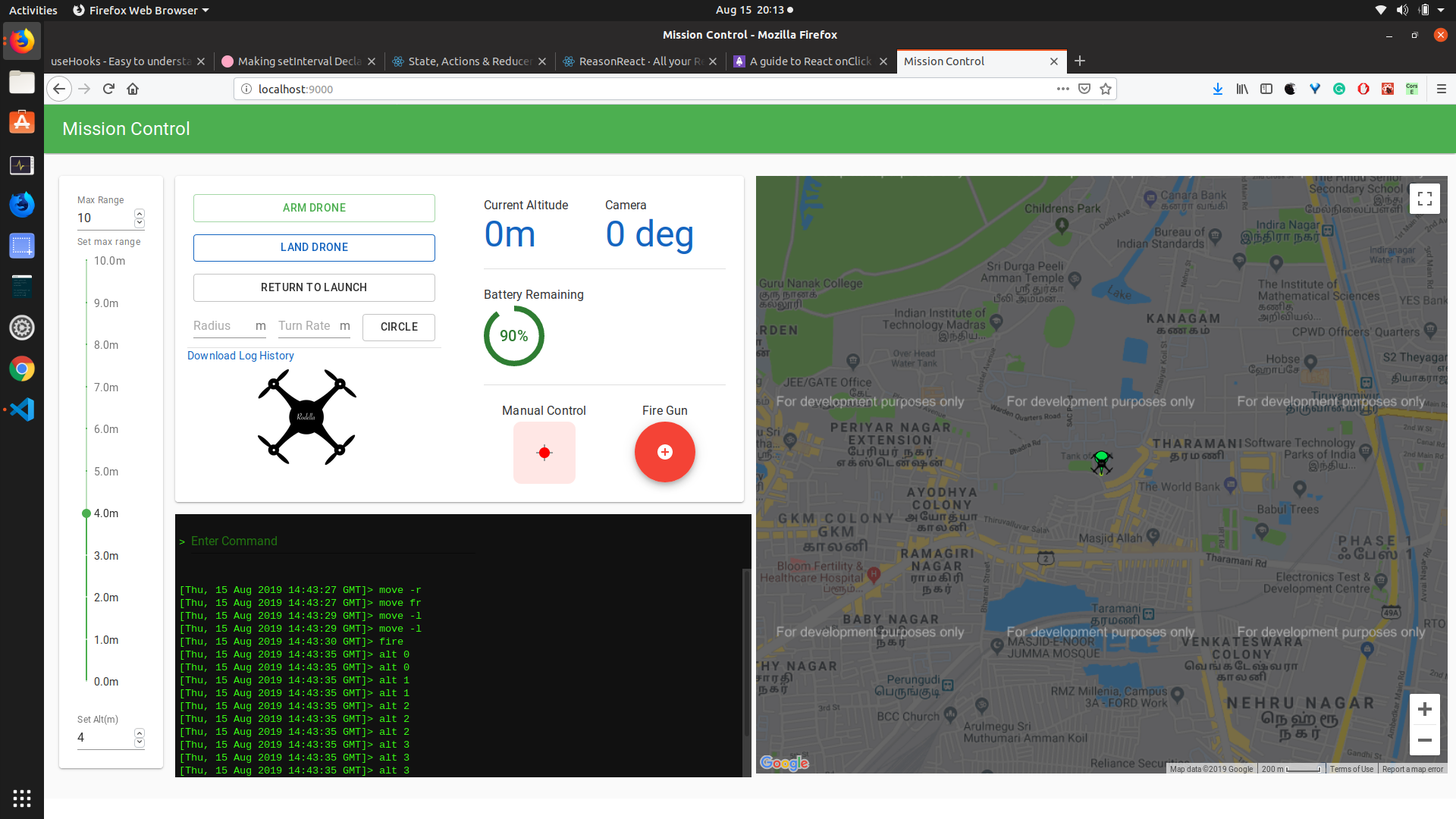
Task: Click Download Log History link
Action: tap(240, 356)
